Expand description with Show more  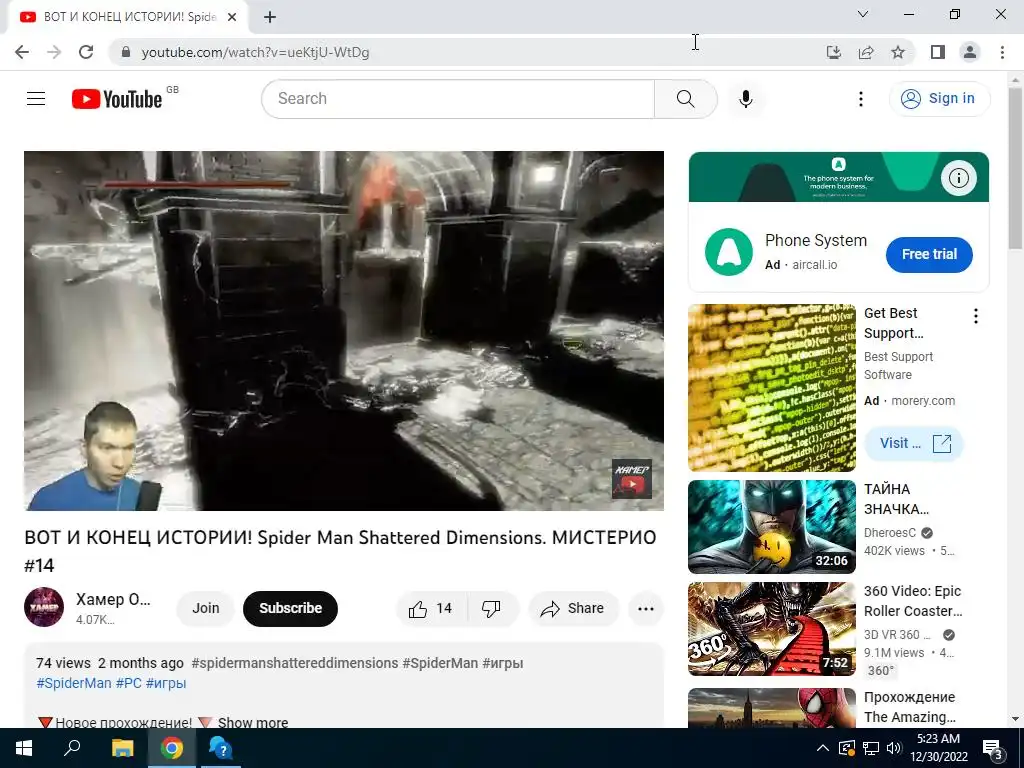[x=253, y=722]
